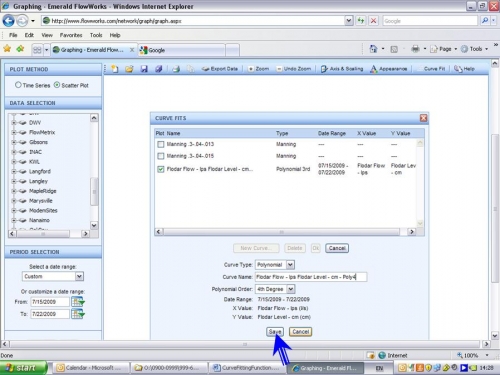Open the Favorites menu
Viewport: 500px width, 375px height.
(71, 35)
